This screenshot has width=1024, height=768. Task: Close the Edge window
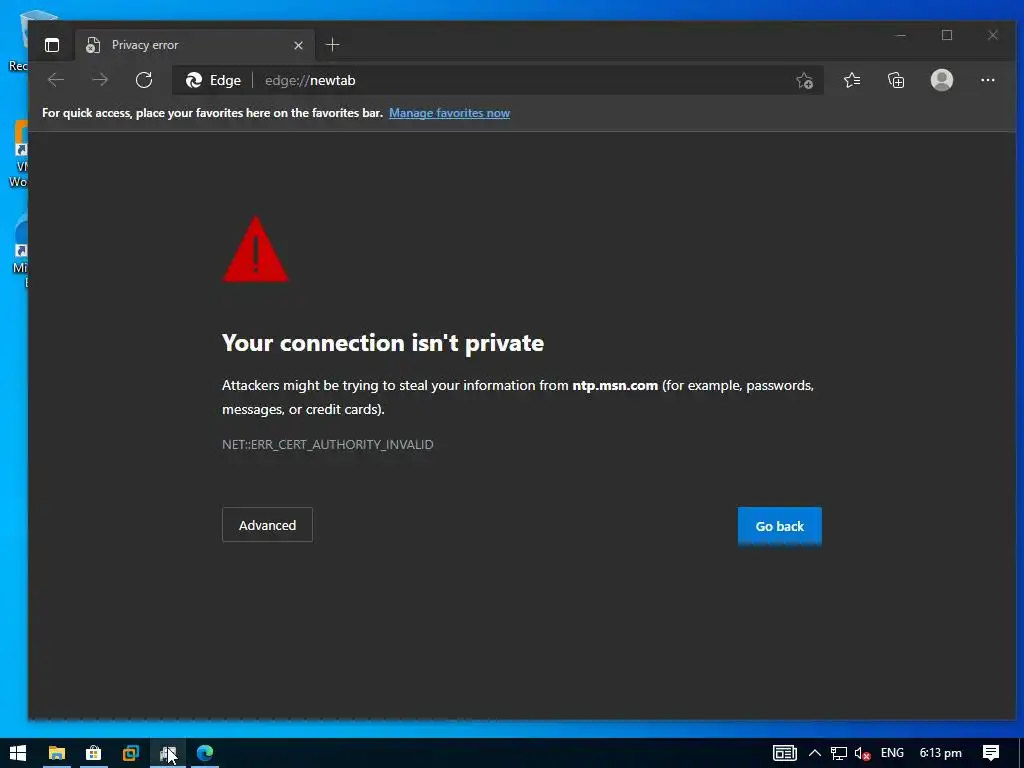(x=993, y=35)
